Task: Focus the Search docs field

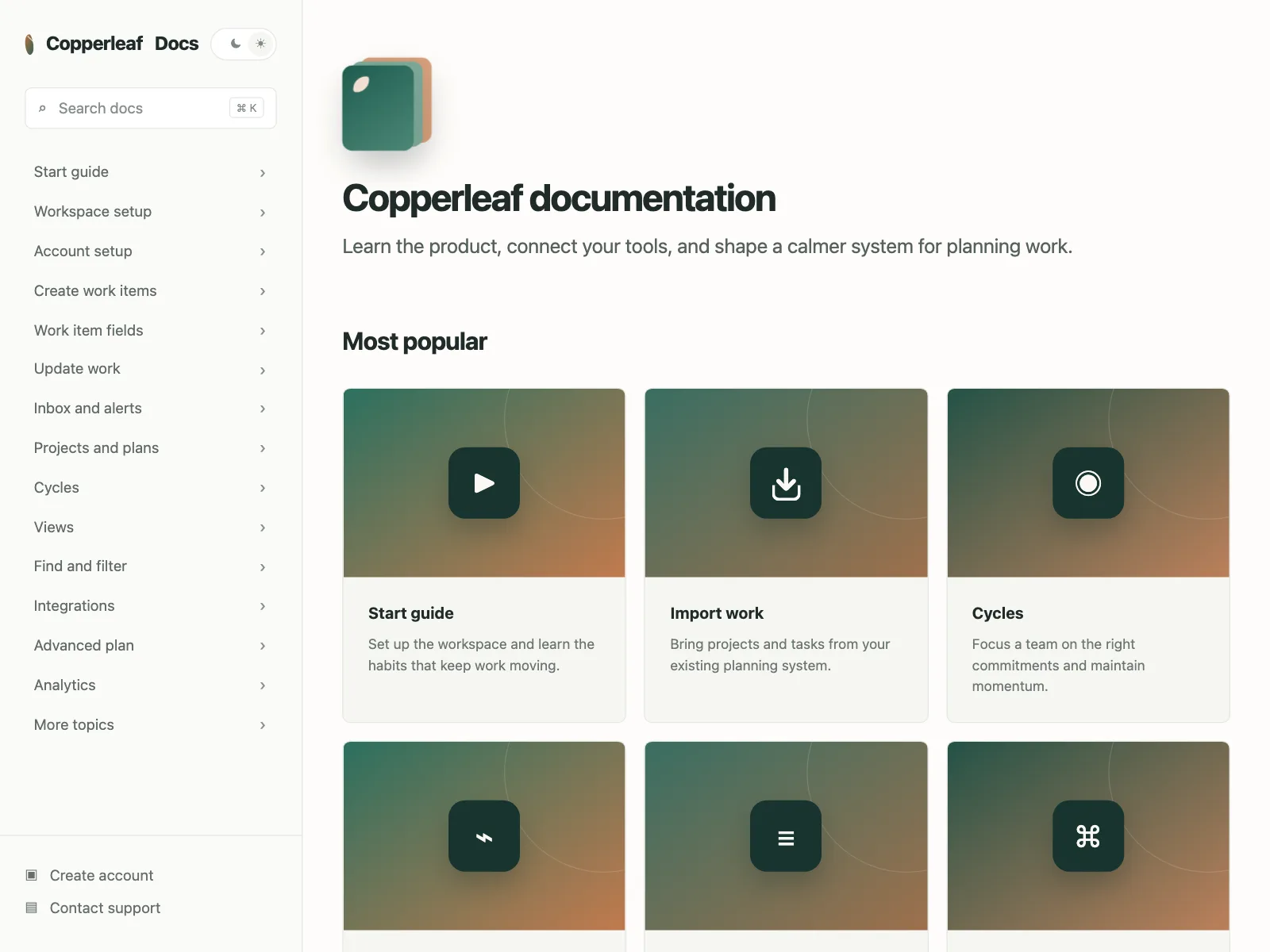Action: coord(151,108)
